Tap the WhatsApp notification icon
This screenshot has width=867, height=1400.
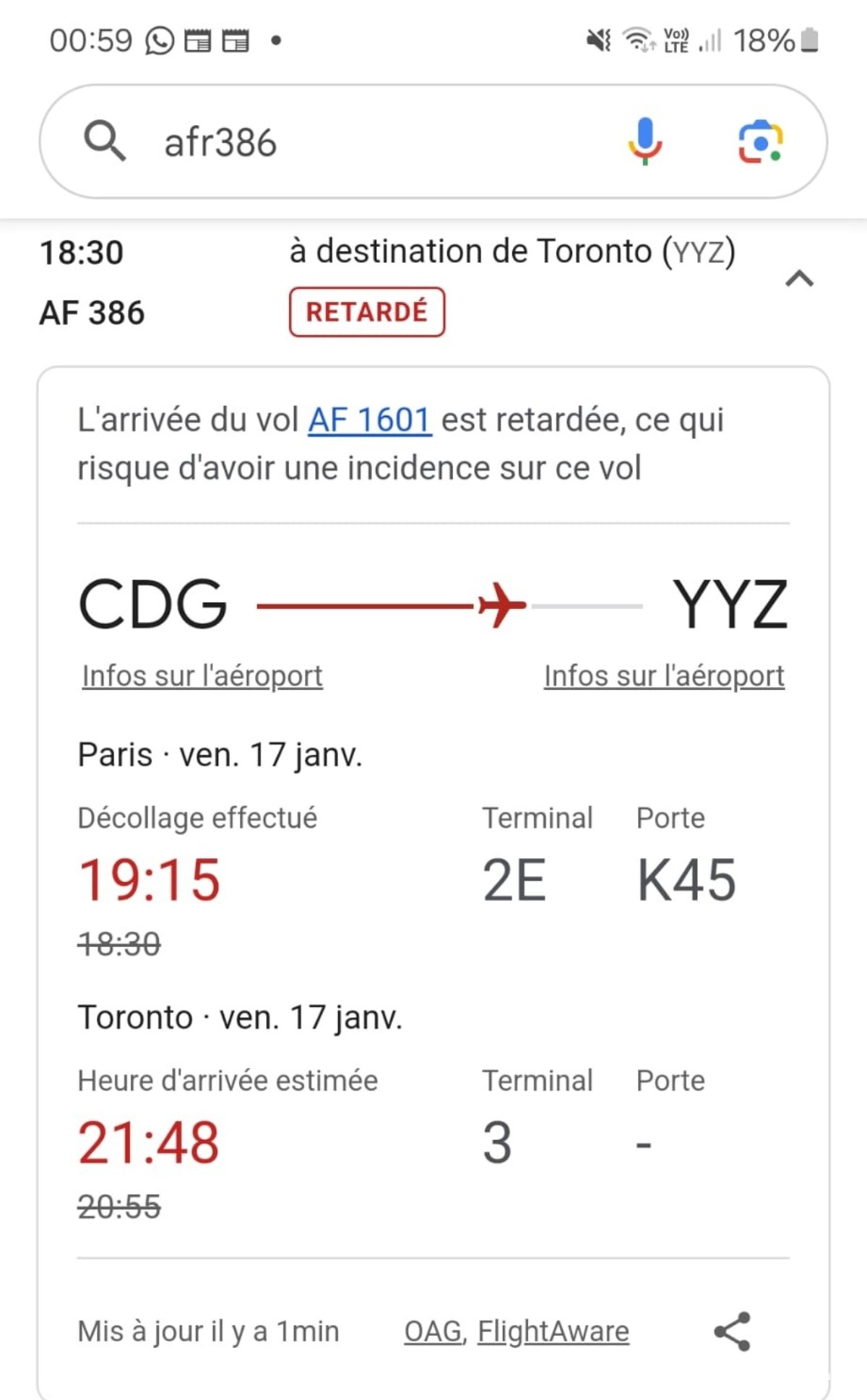pos(160,41)
